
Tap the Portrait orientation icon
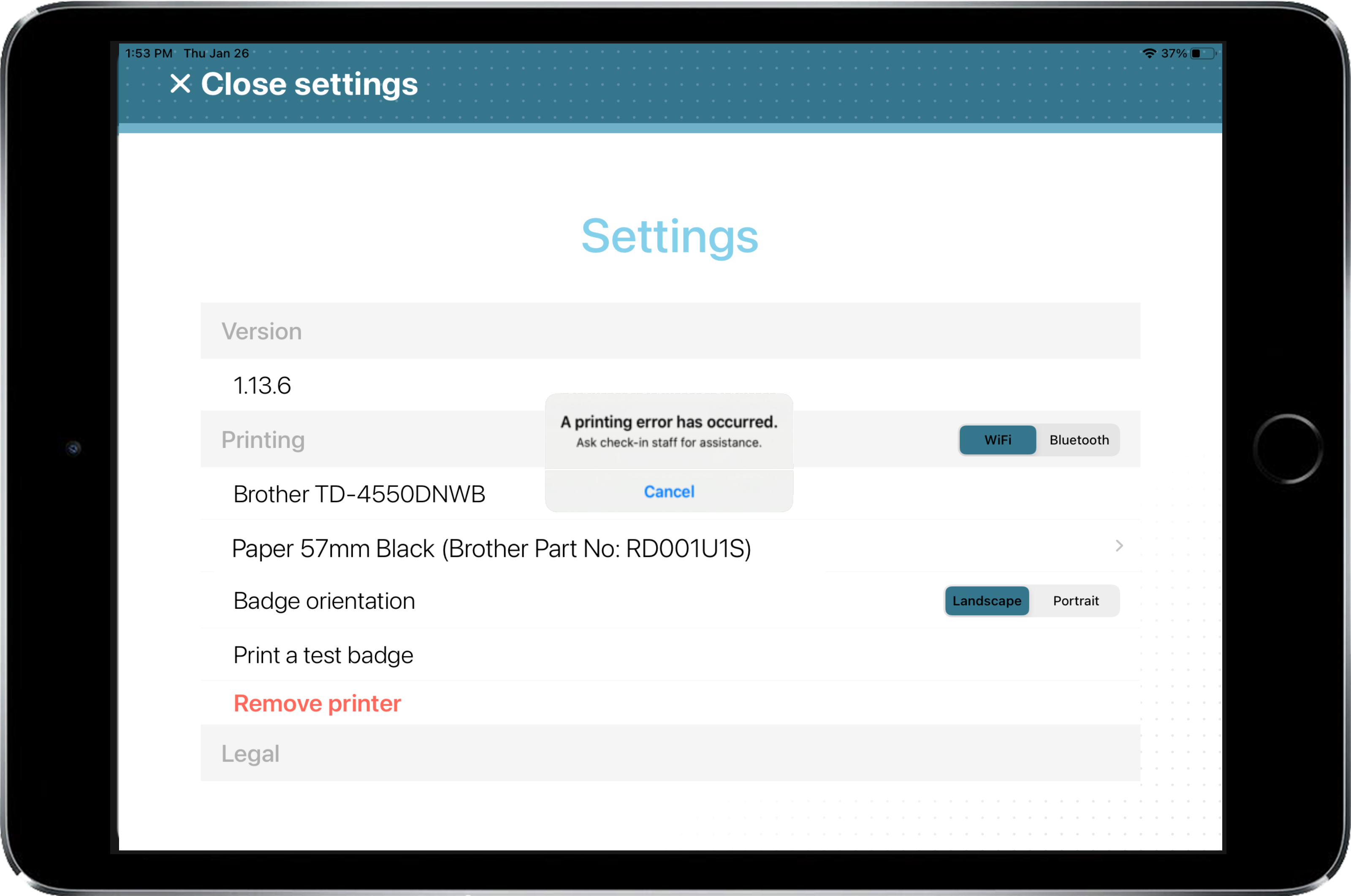click(x=1075, y=600)
